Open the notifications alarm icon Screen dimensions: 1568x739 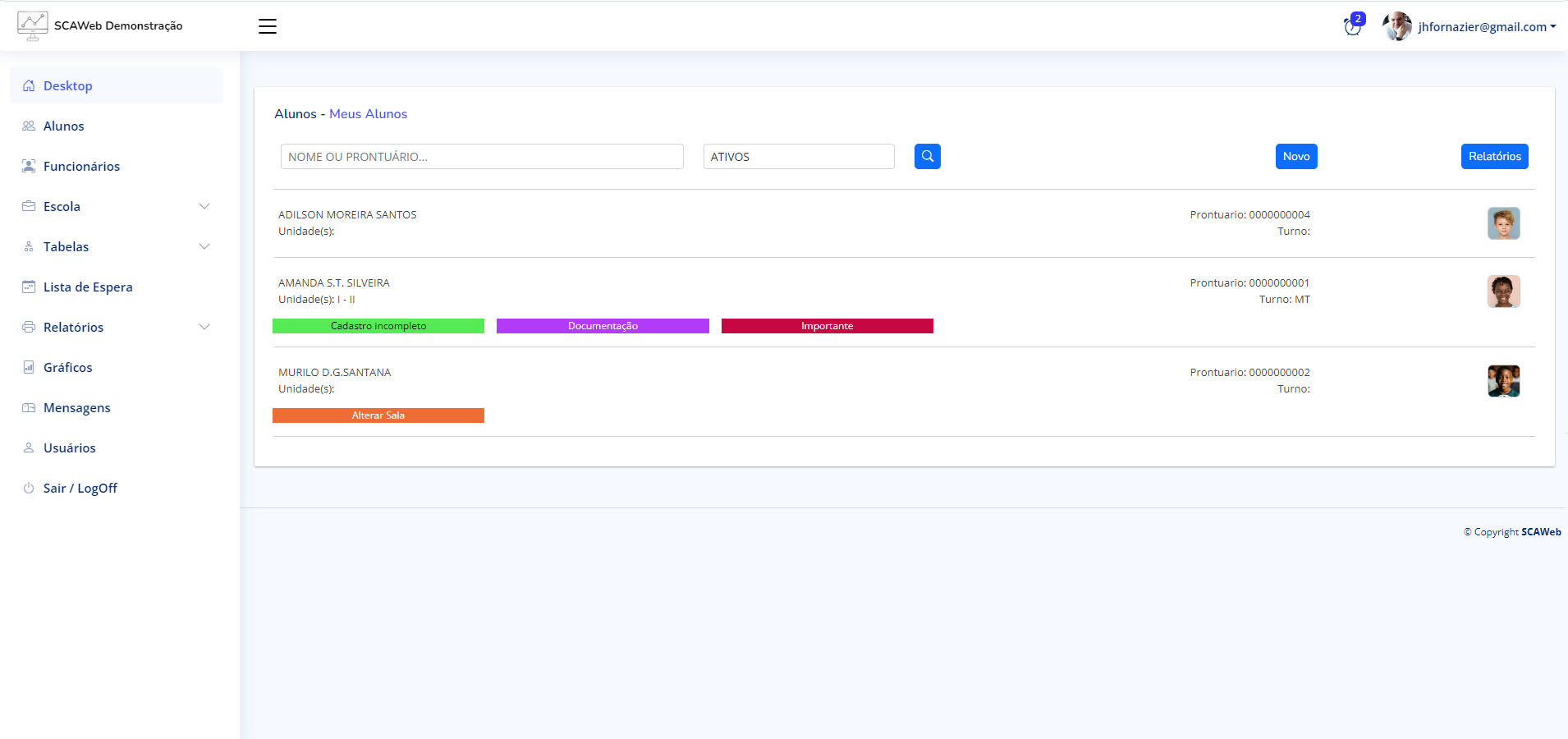1352,26
